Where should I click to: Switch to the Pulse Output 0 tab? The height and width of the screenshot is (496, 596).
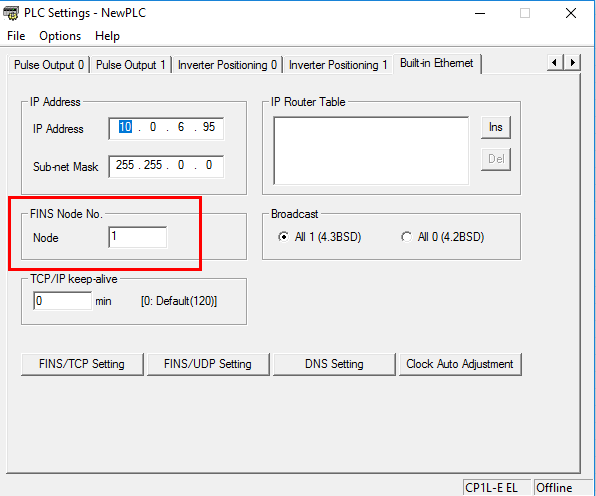49,65
